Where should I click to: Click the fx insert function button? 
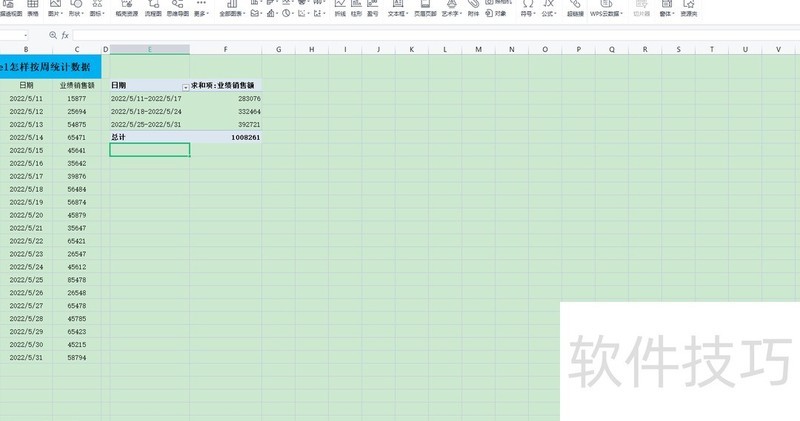click(x=65, y=35)
